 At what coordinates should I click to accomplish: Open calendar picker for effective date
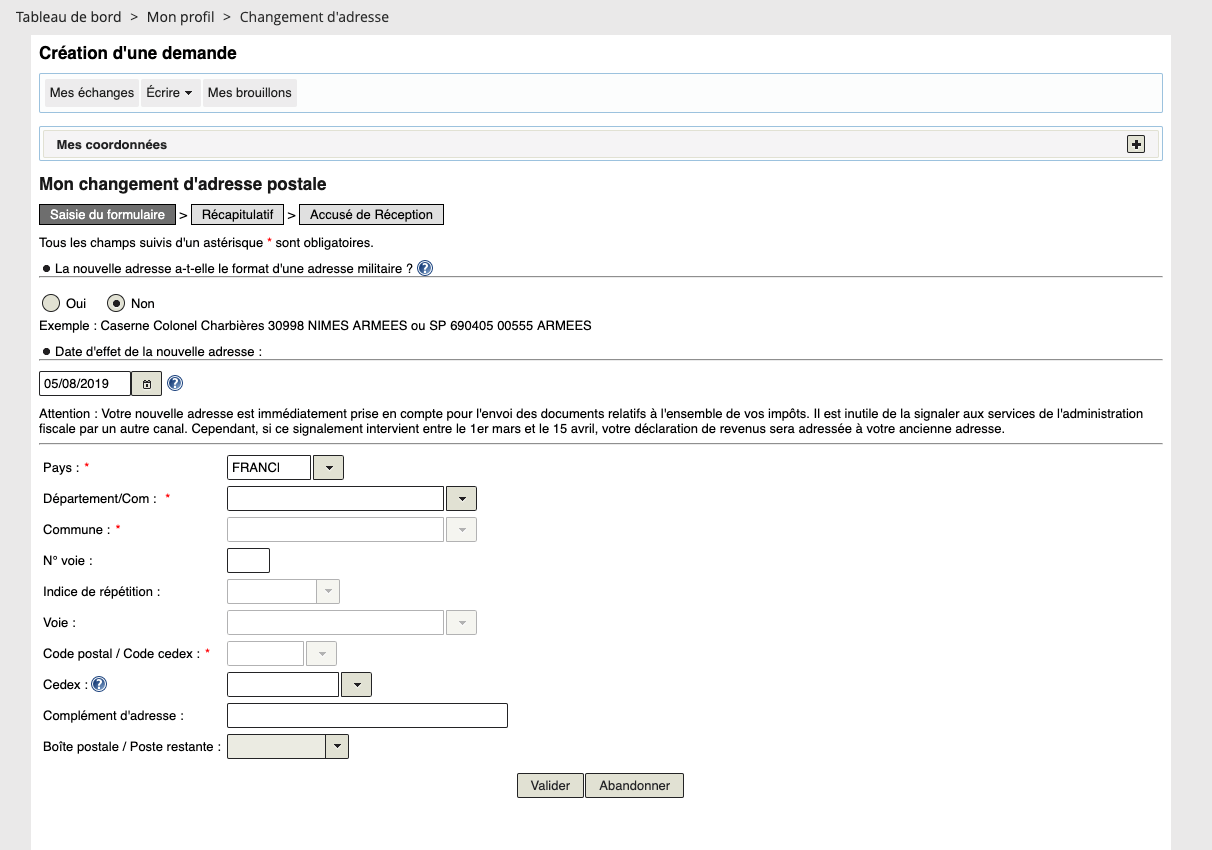point(146,384)
